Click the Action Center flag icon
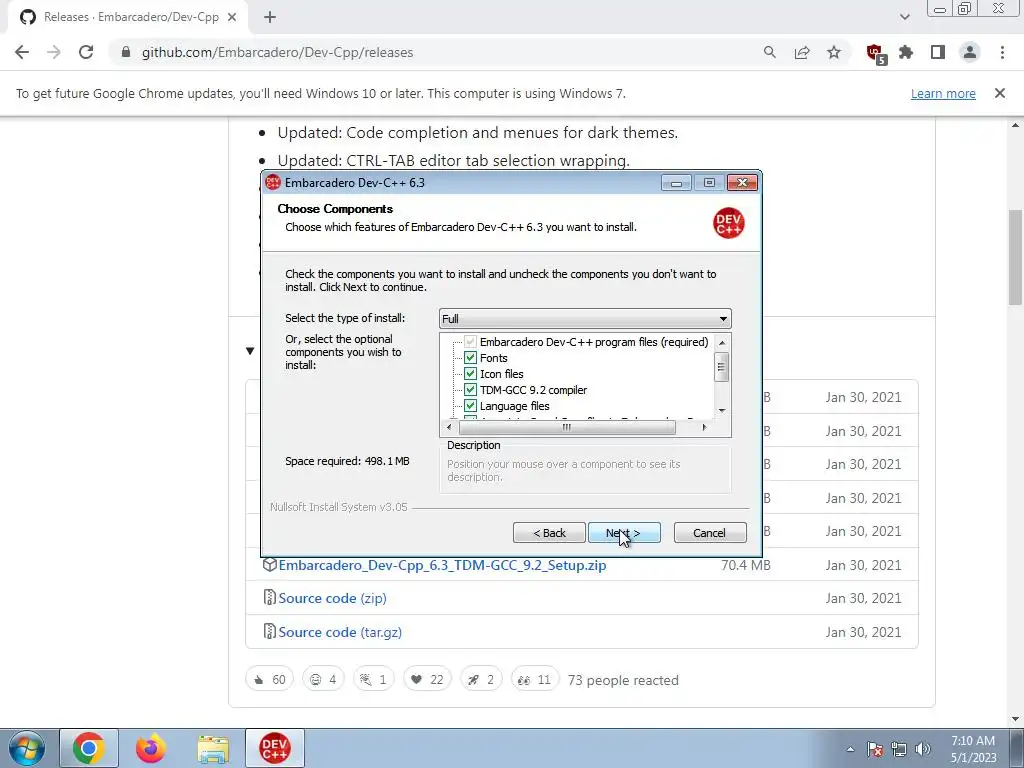This screenshot has height=768, width=1024. (875, 749)
